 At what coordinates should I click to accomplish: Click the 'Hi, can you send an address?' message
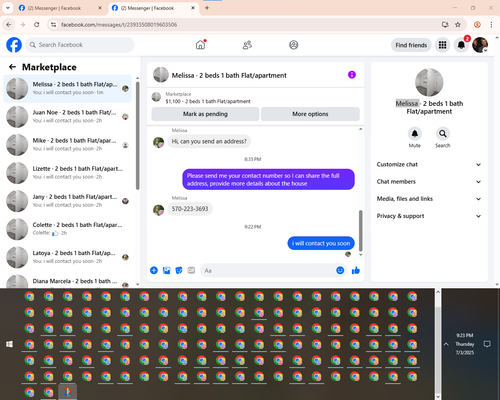(209, 141)
